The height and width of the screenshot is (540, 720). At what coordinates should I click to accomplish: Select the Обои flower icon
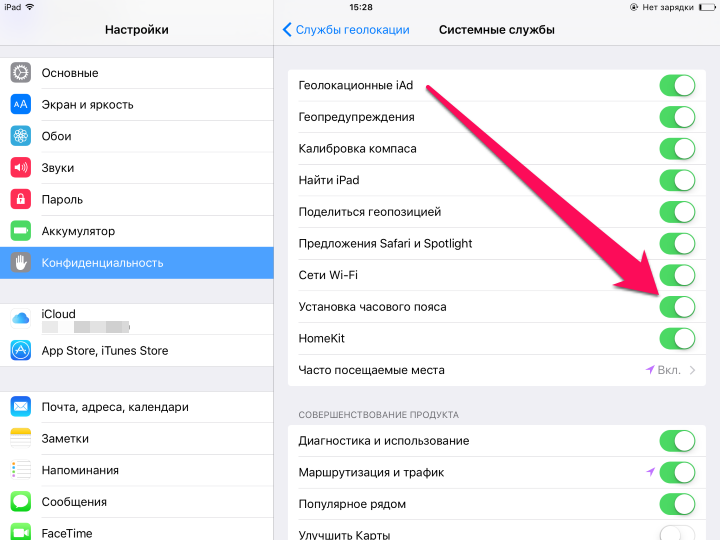[x=21, y=136]
